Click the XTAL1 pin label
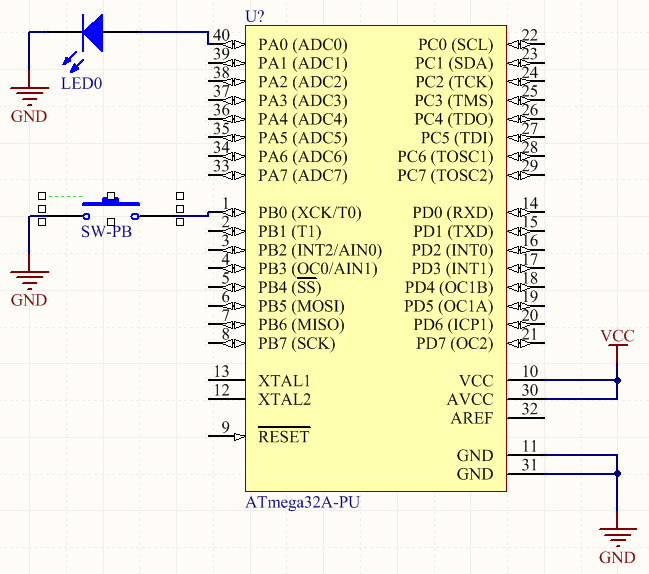The width and height of the screenshot is (649, 574). (x=284, y=381)
